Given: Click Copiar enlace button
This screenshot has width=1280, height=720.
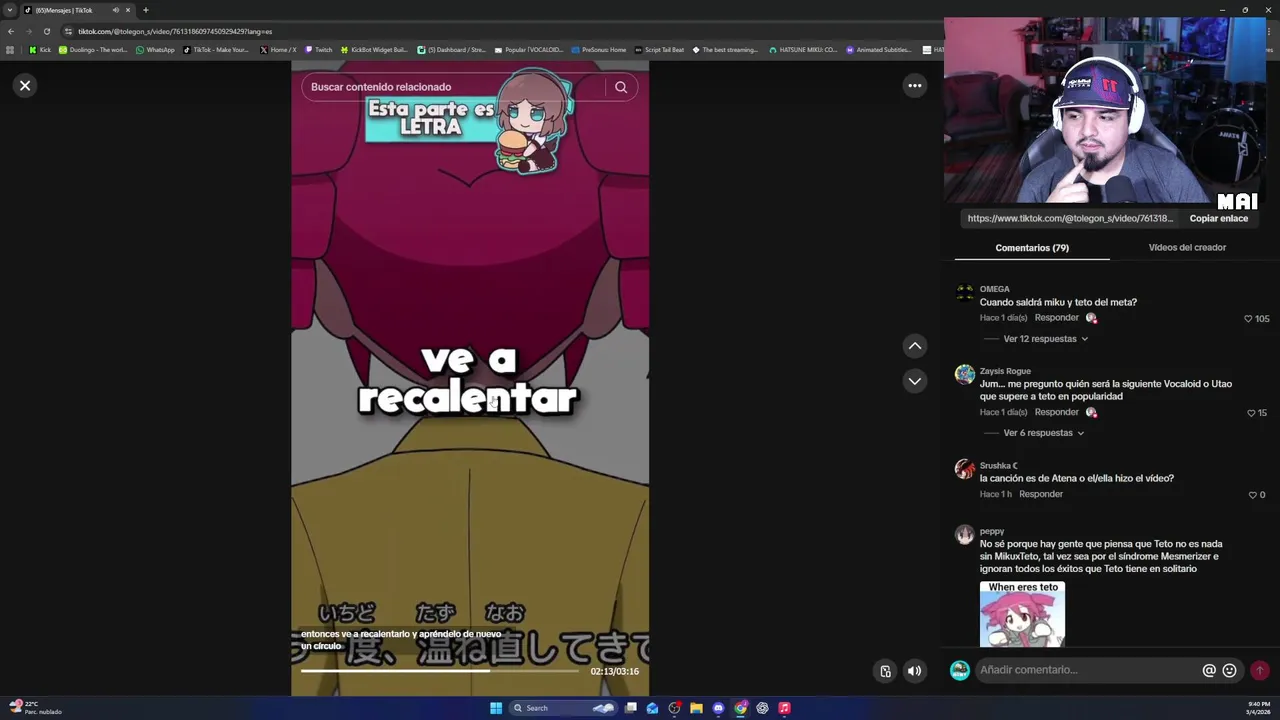Looking at the screenshot, I should tap(1219, 218).
